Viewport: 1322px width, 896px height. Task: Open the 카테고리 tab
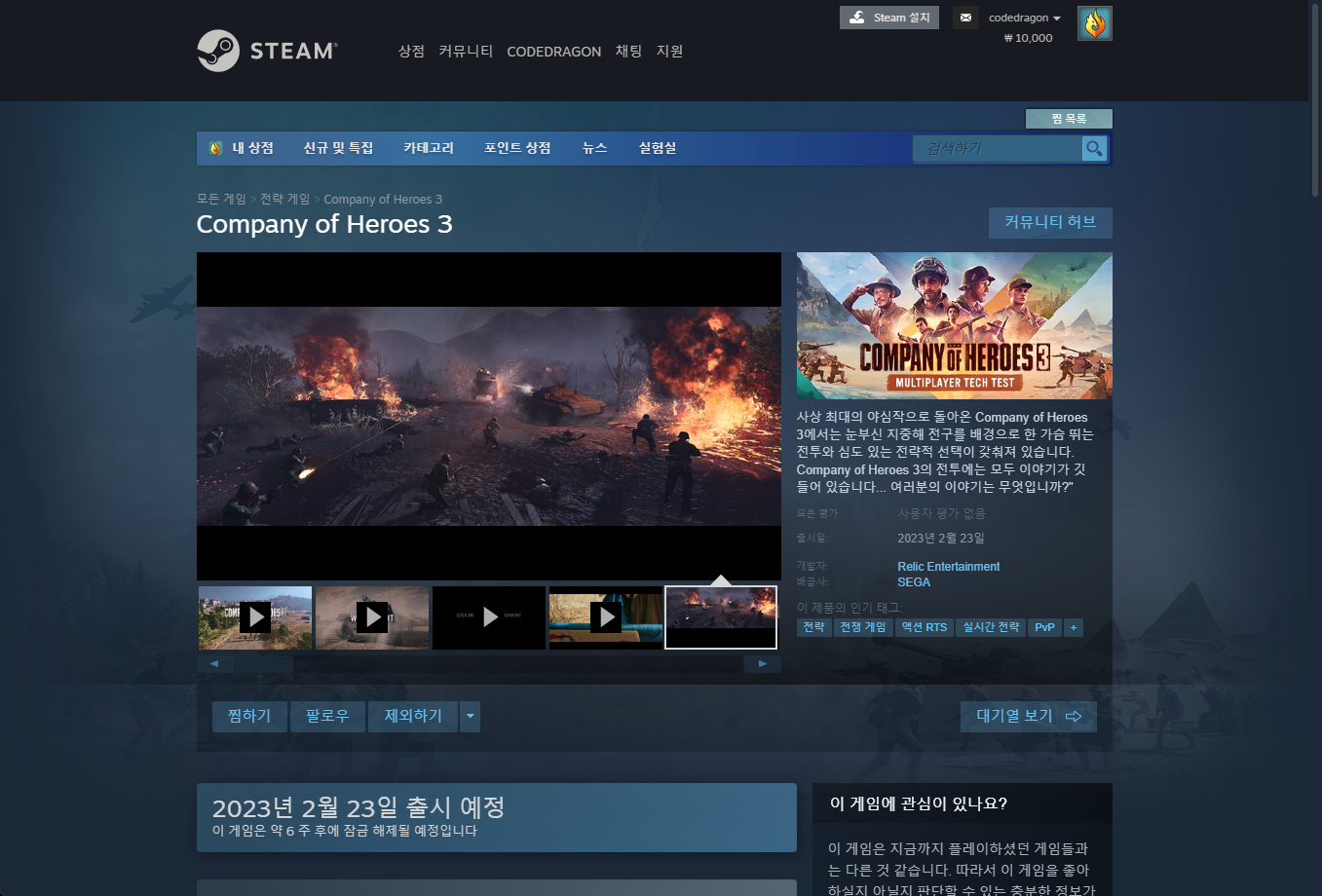pos(429,148)
